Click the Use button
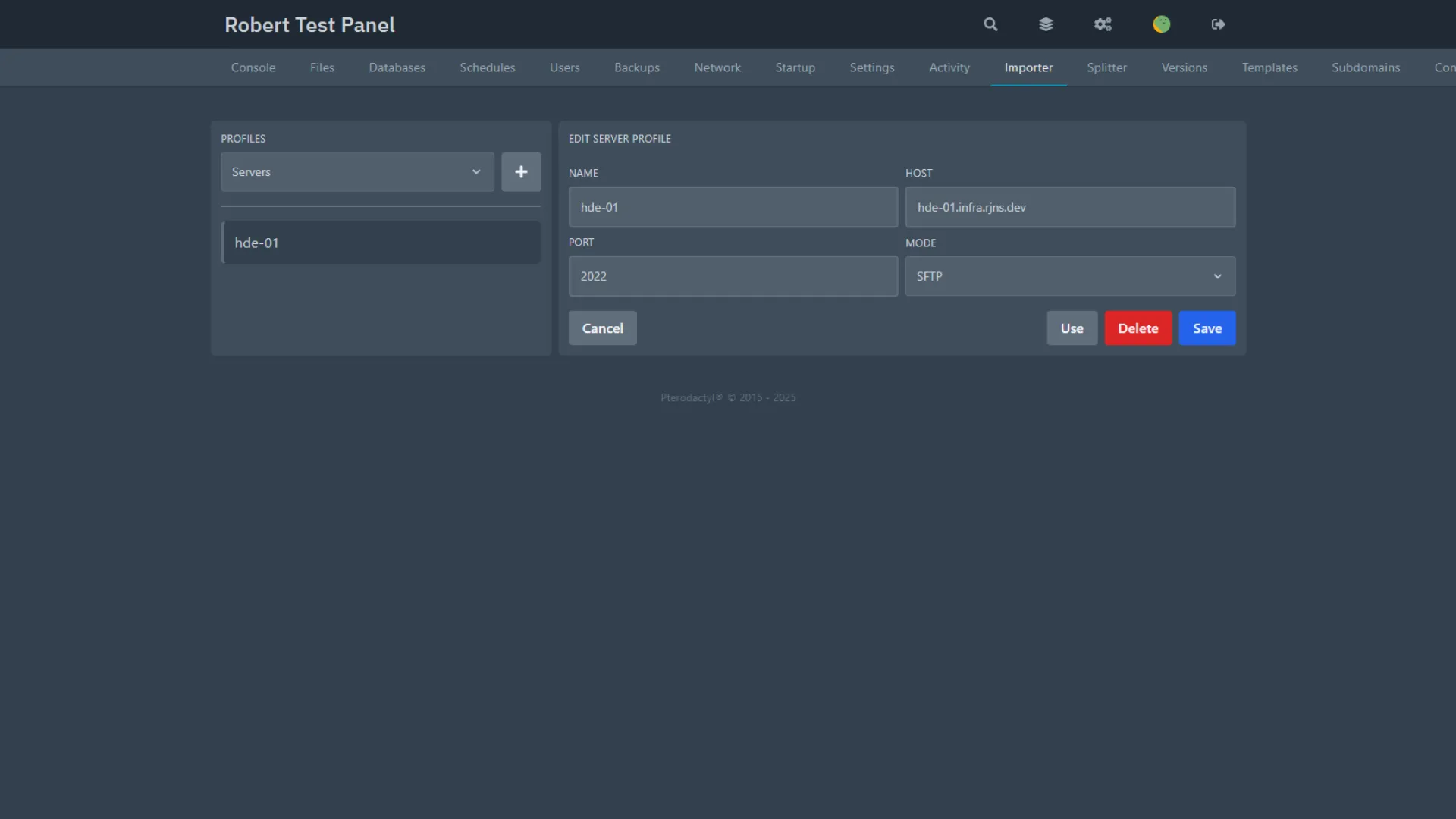Image resolution: width=1456 pixels, height=819 pixels. click(x=1072, y=328)
